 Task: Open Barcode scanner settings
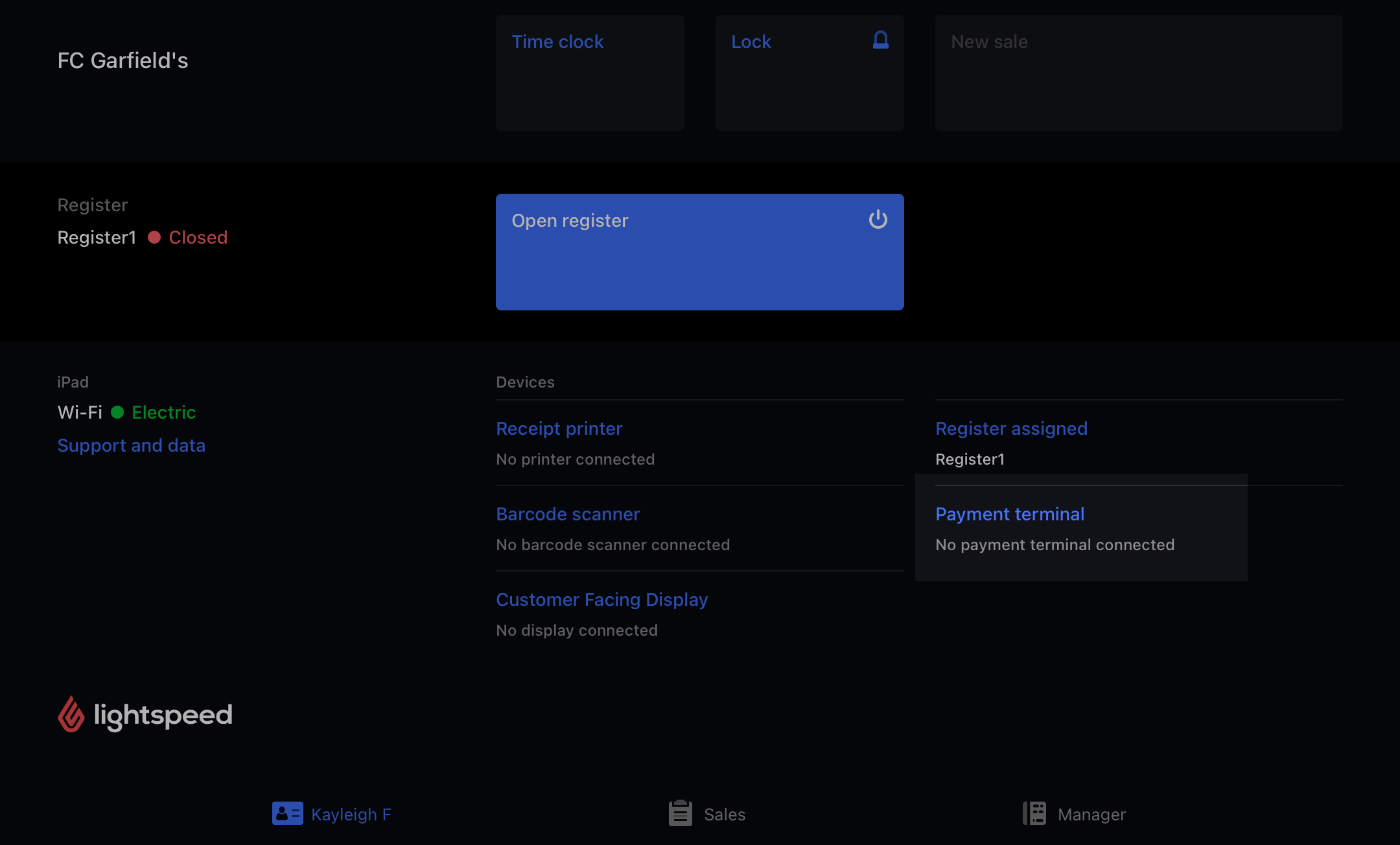pos(567,515)
